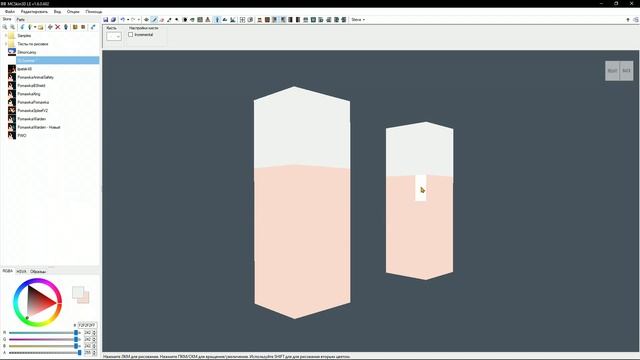The width and height of the screenshot is (640, 360).
Task: Click the Rename skin icon
Action: (x=50, y=27)
